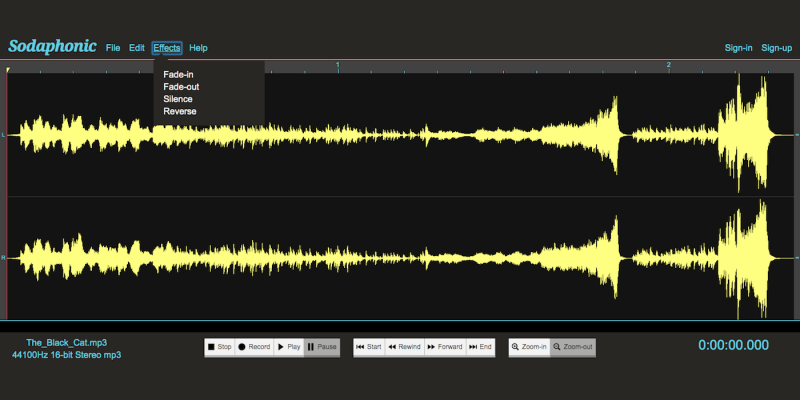Skip to the End of track
The image size is (800, 400).
(x=481, y=347)
